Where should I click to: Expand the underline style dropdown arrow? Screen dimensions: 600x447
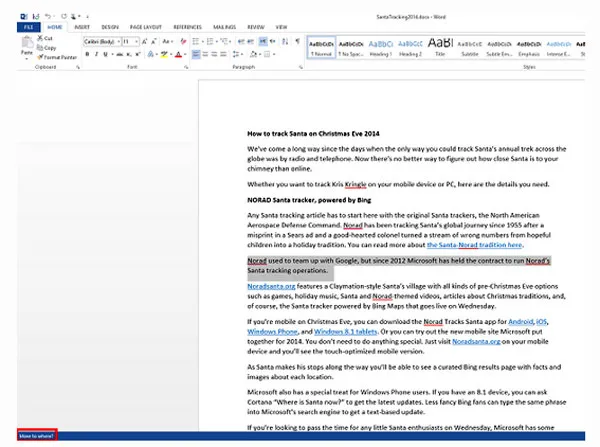pos(112,54)
